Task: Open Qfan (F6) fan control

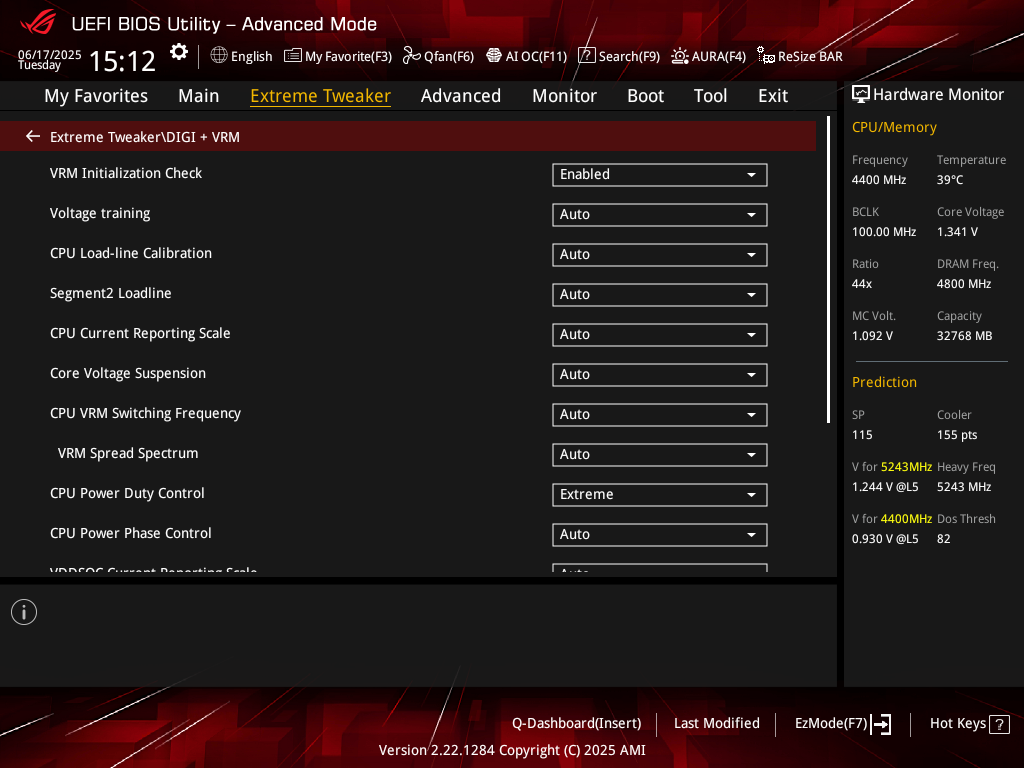Action: [x=438, y=56]
